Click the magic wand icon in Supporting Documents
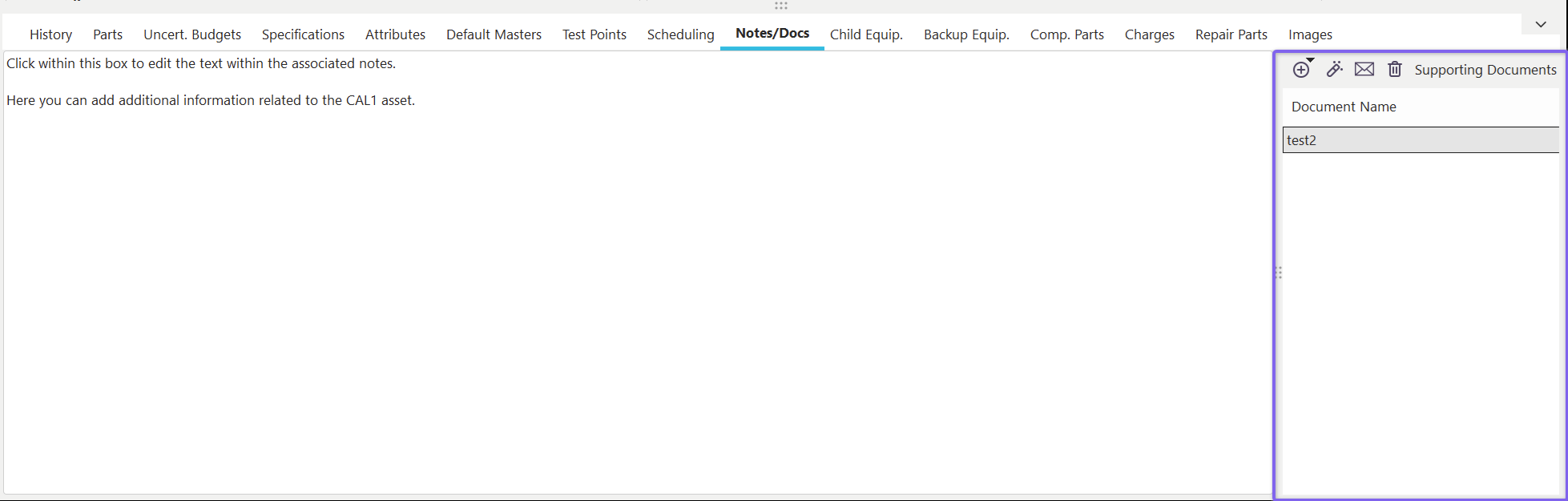The image size is (1568, 501). tap(1334, 70)
